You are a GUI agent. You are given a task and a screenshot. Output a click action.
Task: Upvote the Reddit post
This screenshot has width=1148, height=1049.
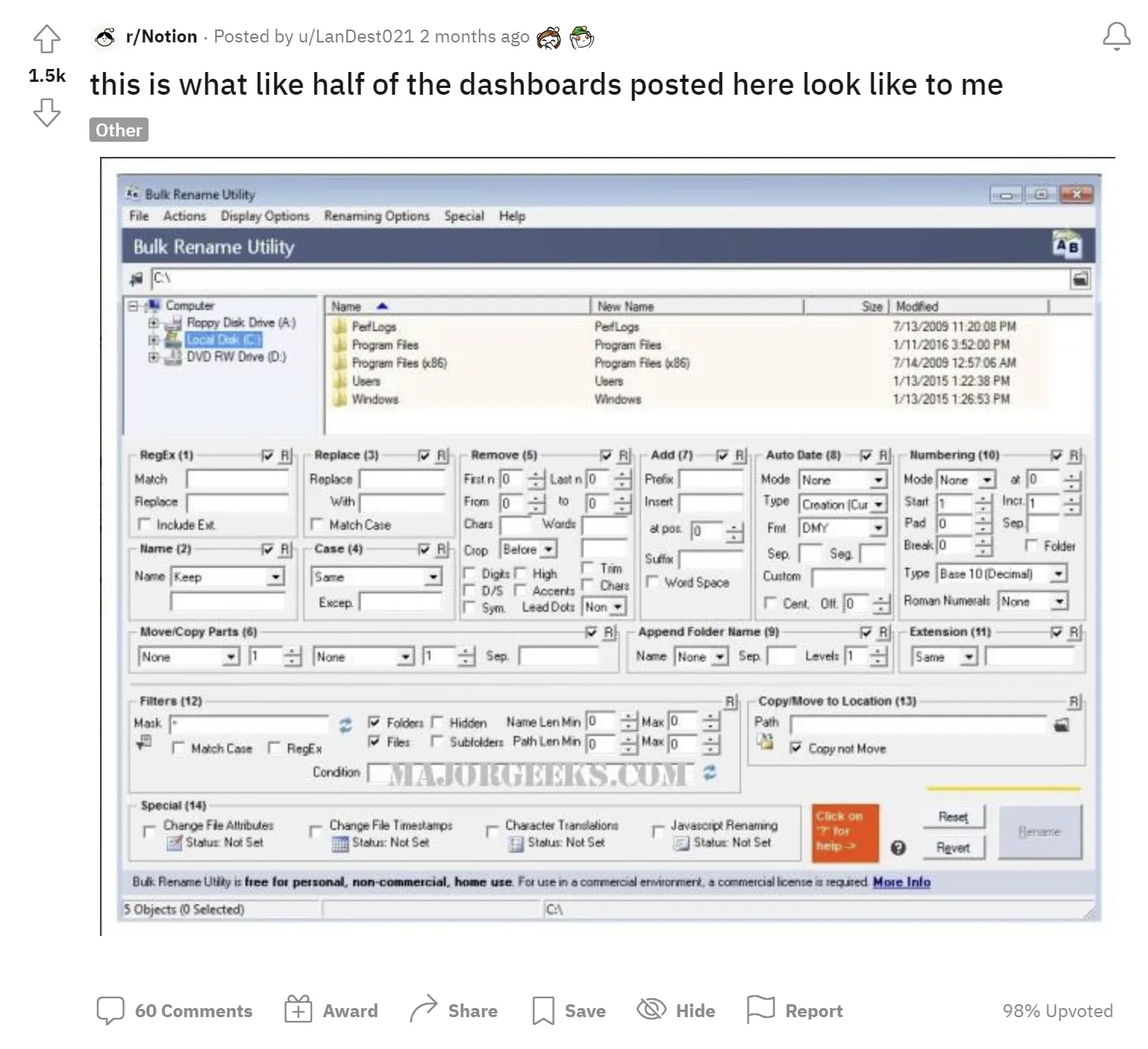(47, 39)
